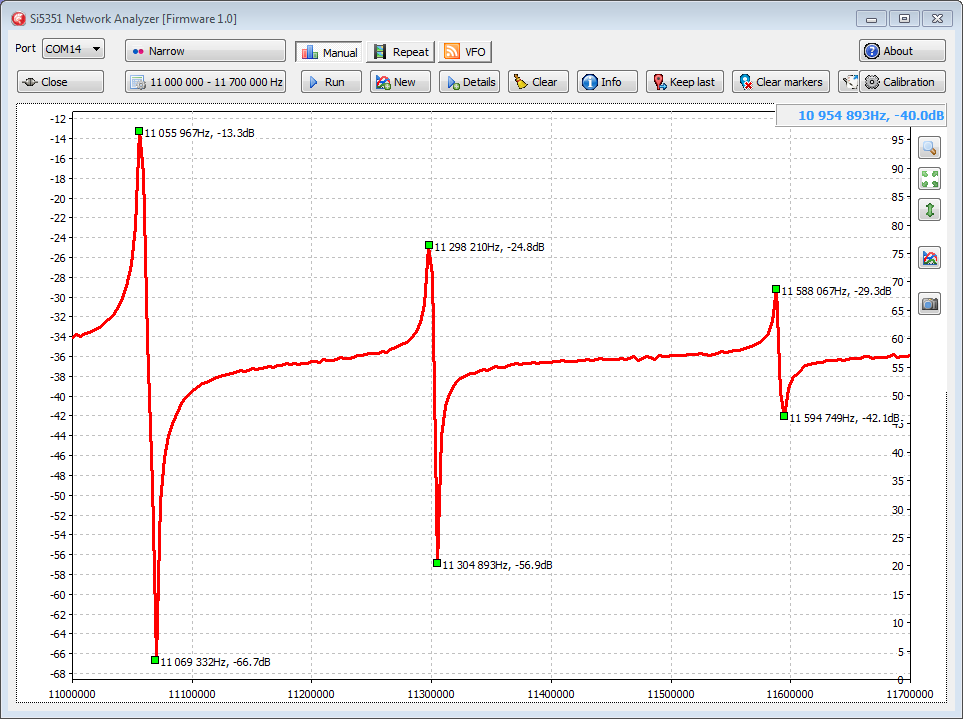963x719 pixels.
Task: Click the marker at 11 069 332Hz dip
Action: 155,660
